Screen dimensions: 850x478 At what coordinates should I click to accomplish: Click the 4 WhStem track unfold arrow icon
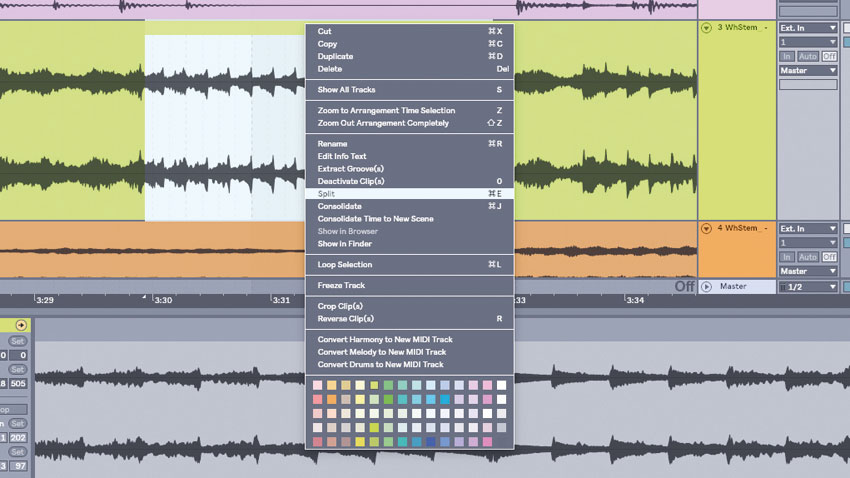click(x=706, y=229)
